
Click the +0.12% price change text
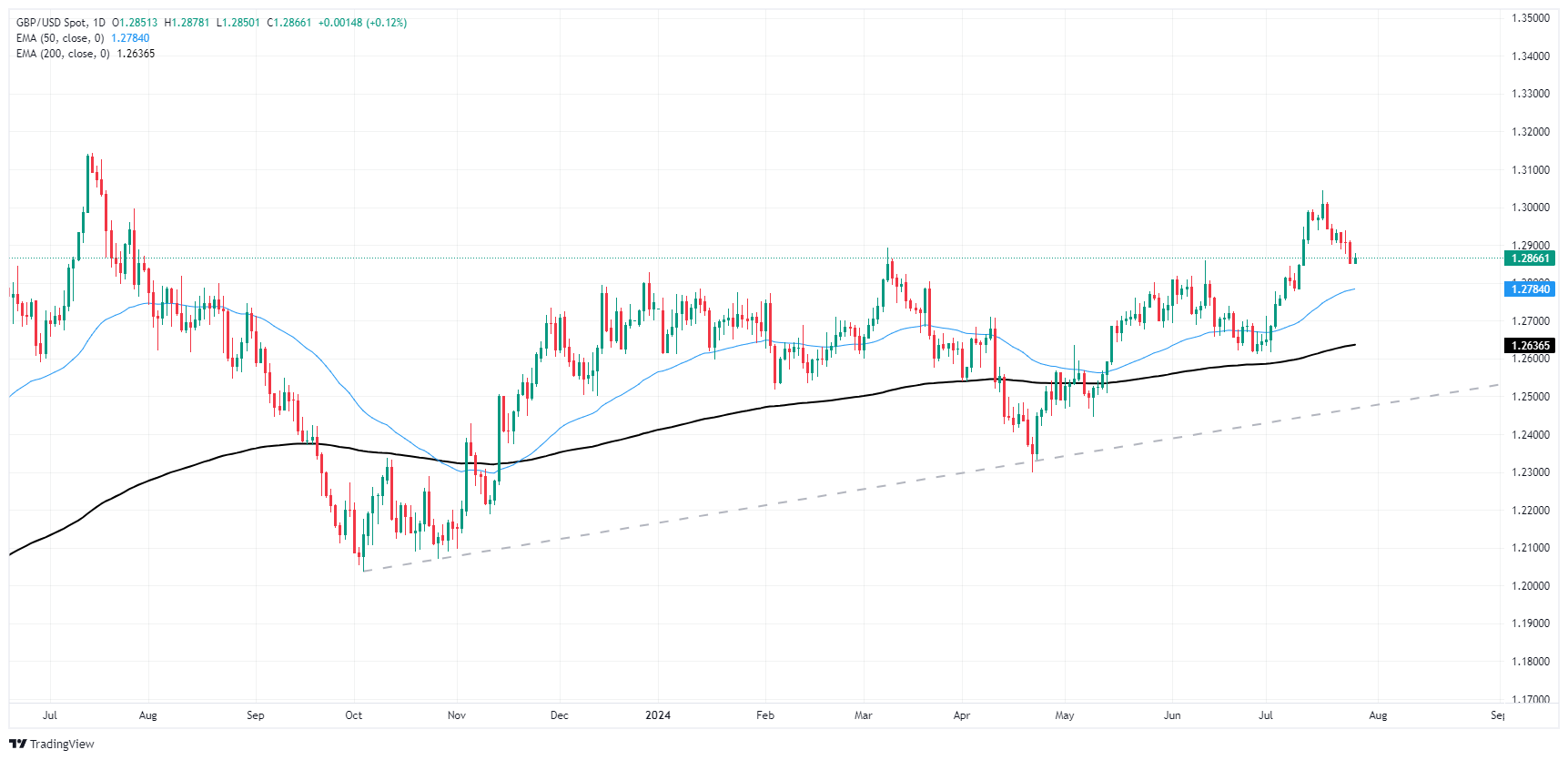tap(387, 23)
